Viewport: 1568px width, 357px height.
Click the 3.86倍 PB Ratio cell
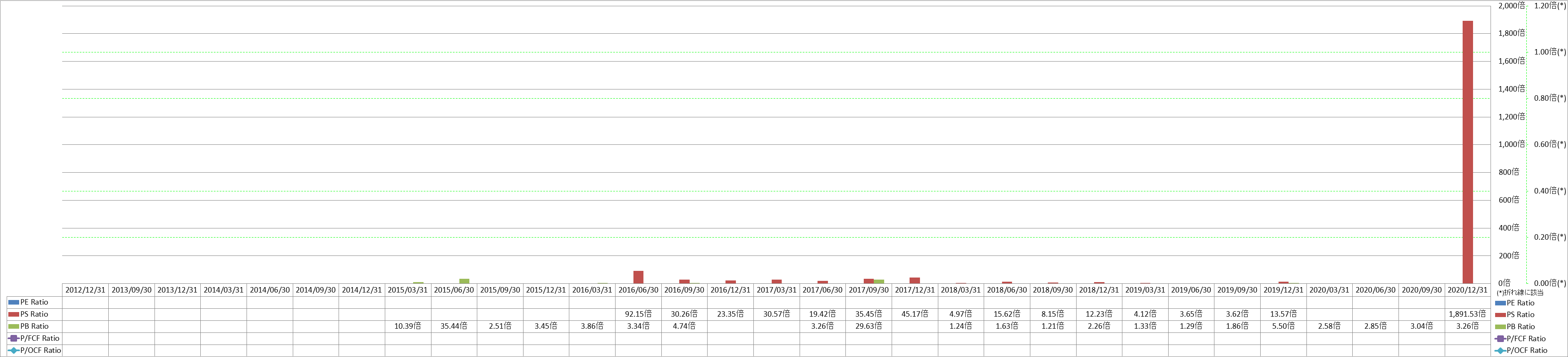point(592,327)
